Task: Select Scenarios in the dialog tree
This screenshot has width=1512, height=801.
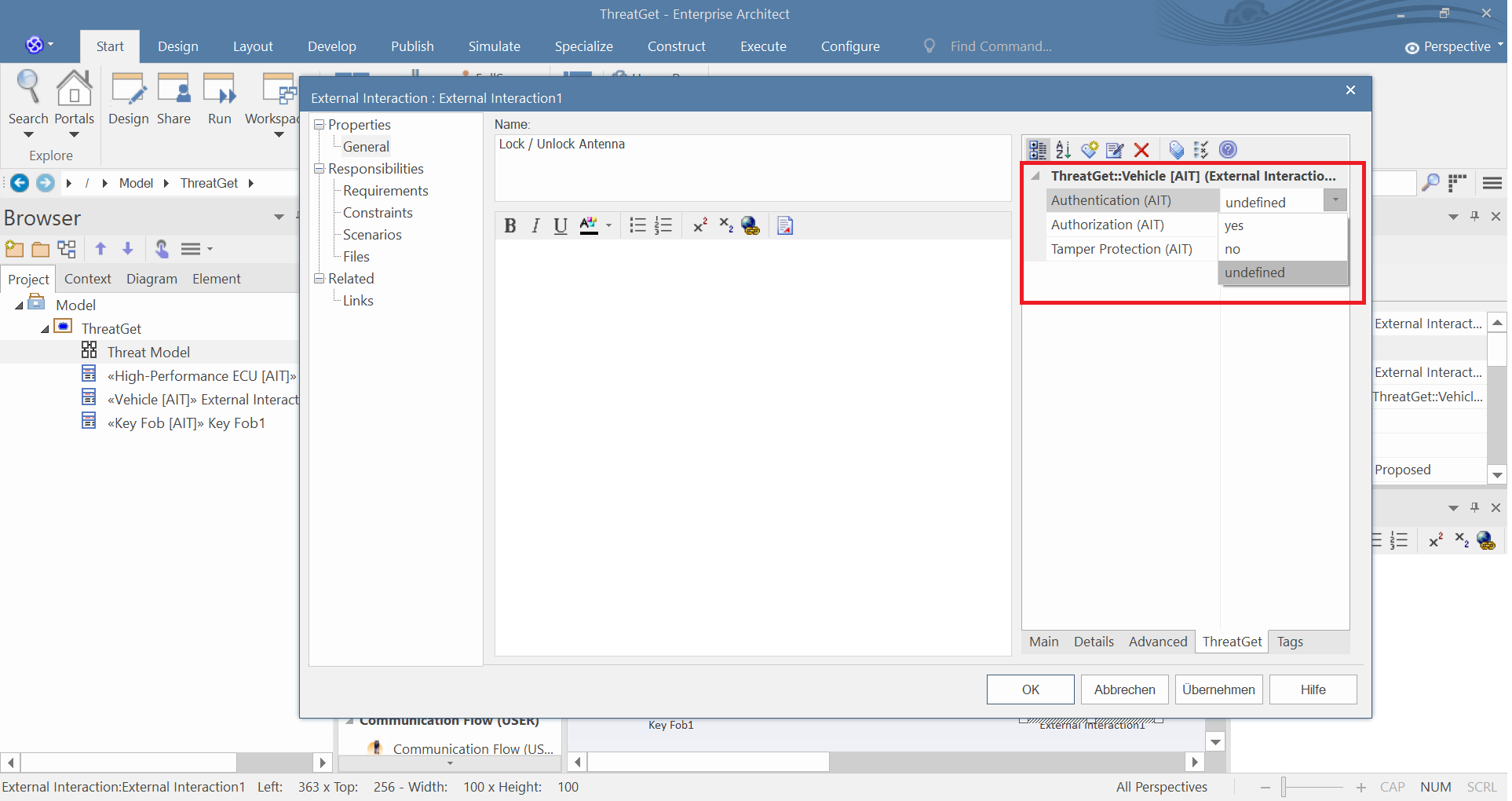Action: click(372, 235)
